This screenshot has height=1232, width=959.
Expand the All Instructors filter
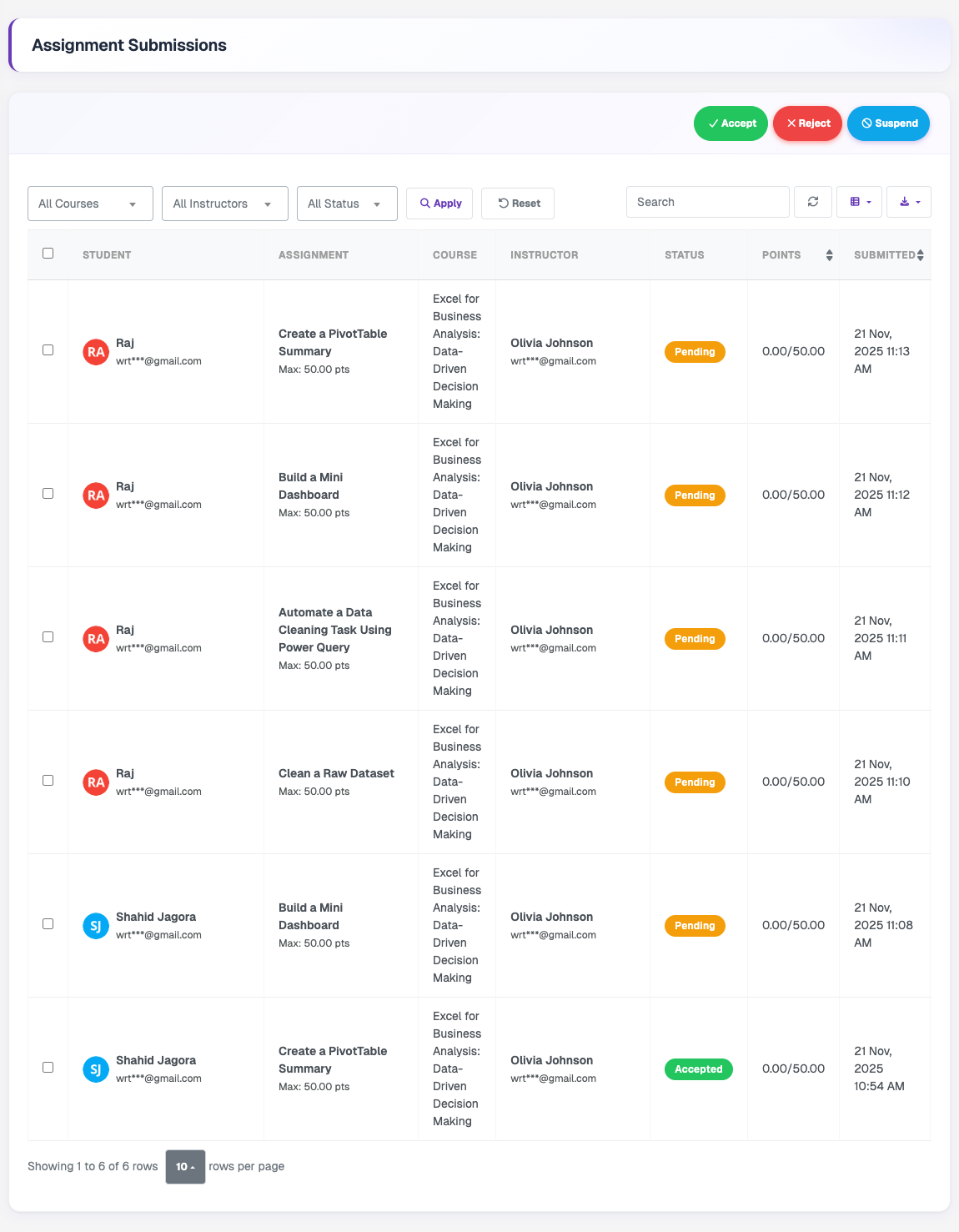point(225,204)
